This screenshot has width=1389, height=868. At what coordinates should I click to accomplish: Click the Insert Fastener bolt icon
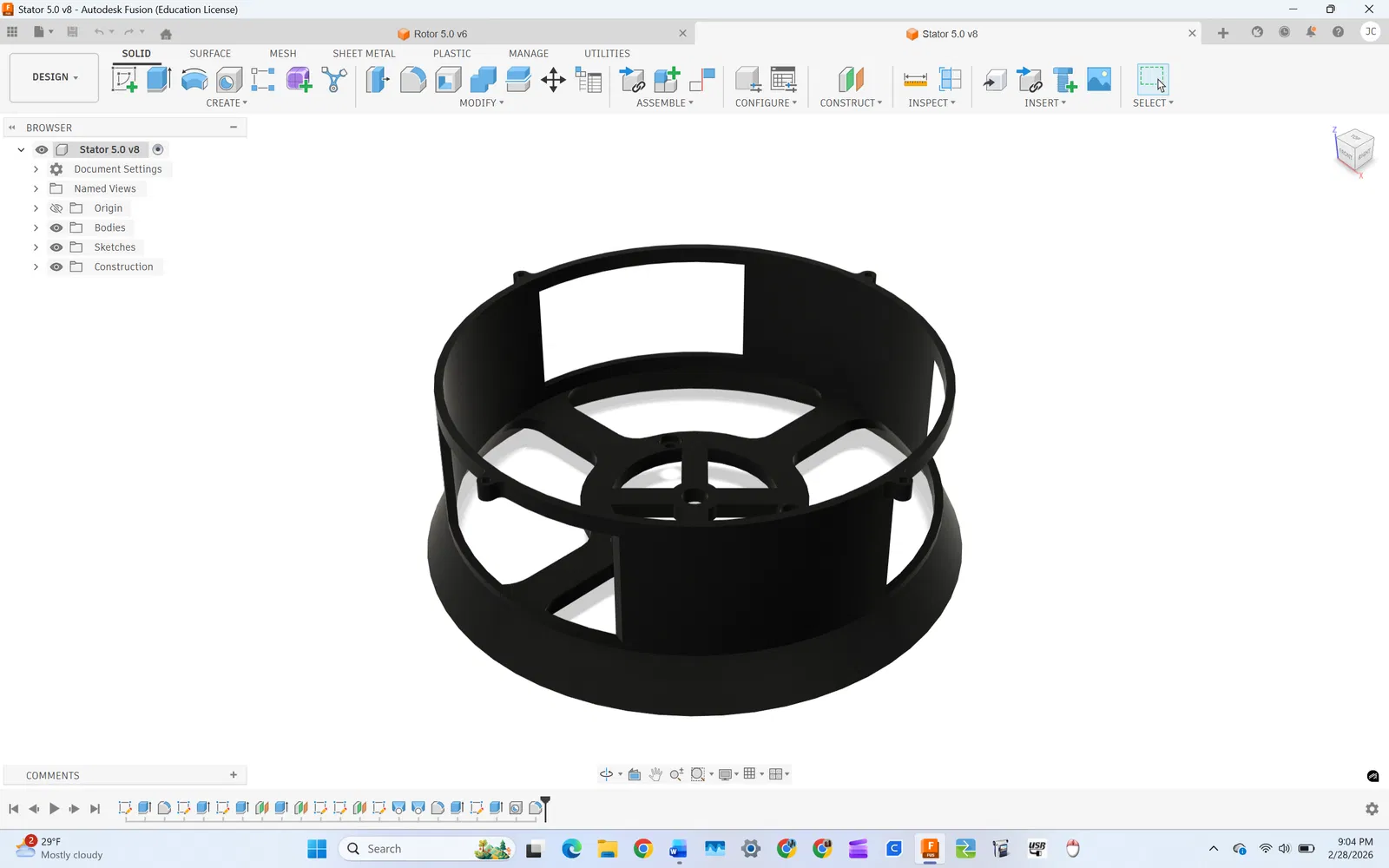pyautogui.click(x=1064, y=80)
